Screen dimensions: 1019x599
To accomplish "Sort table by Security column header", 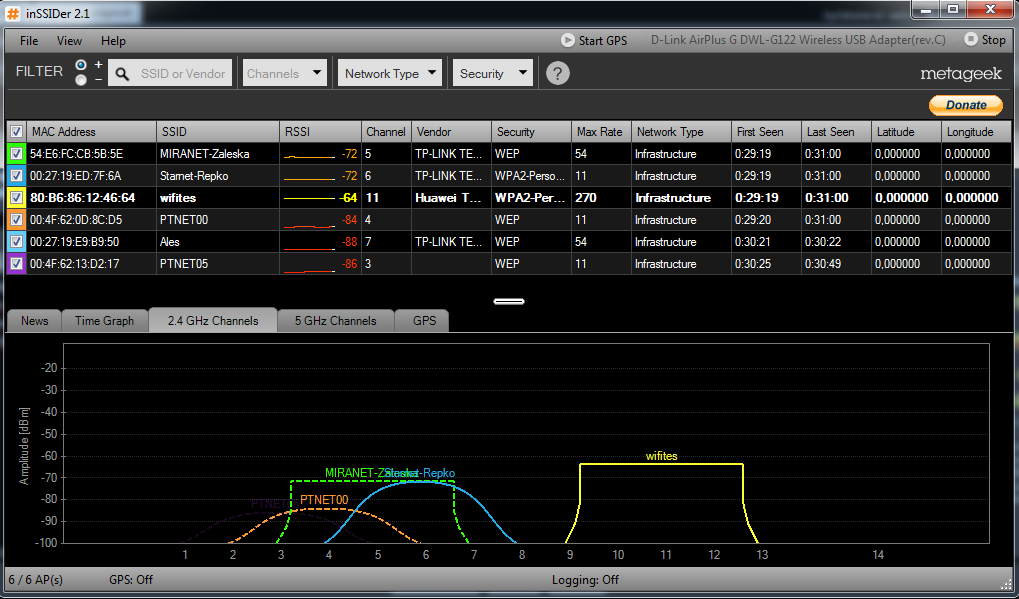I will tap(532, 132).
